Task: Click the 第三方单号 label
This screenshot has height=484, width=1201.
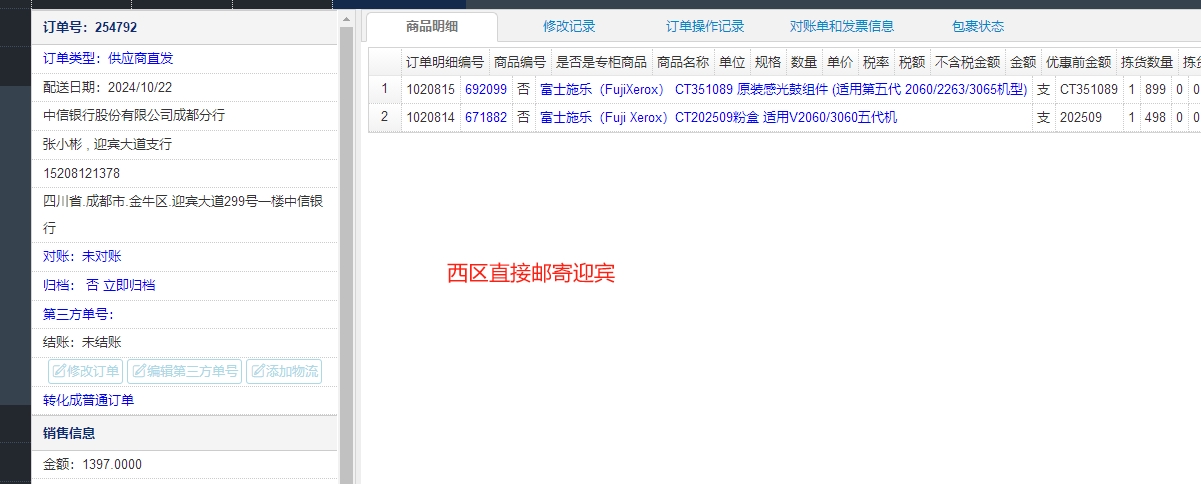Action: [x=78, y=314]
